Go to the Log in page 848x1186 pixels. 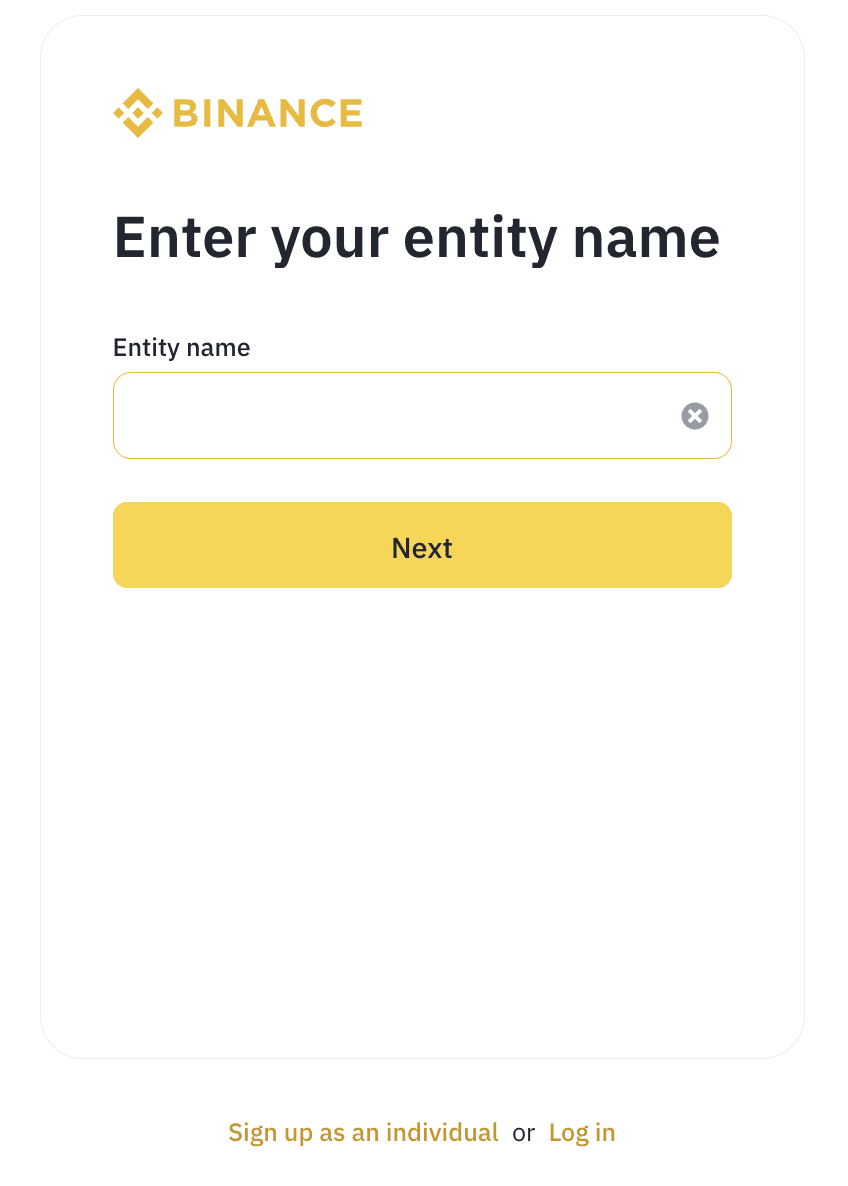coord(582,1132)
